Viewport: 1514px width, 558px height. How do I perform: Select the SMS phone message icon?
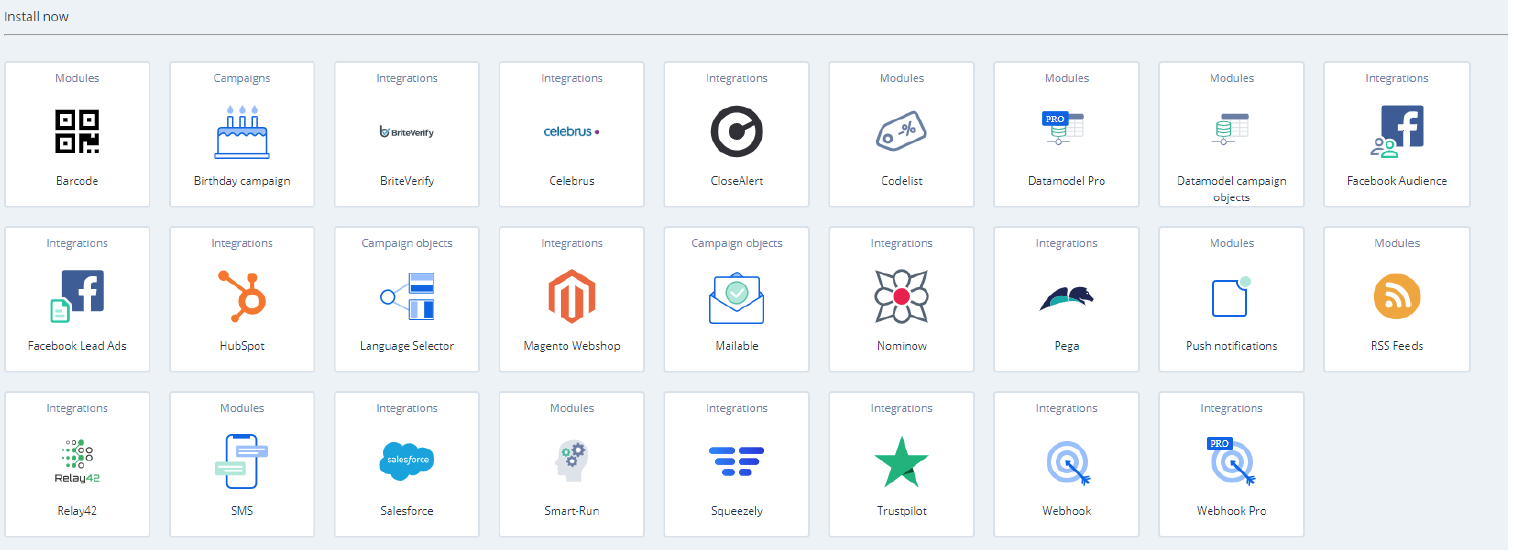[x=242, y=461]
